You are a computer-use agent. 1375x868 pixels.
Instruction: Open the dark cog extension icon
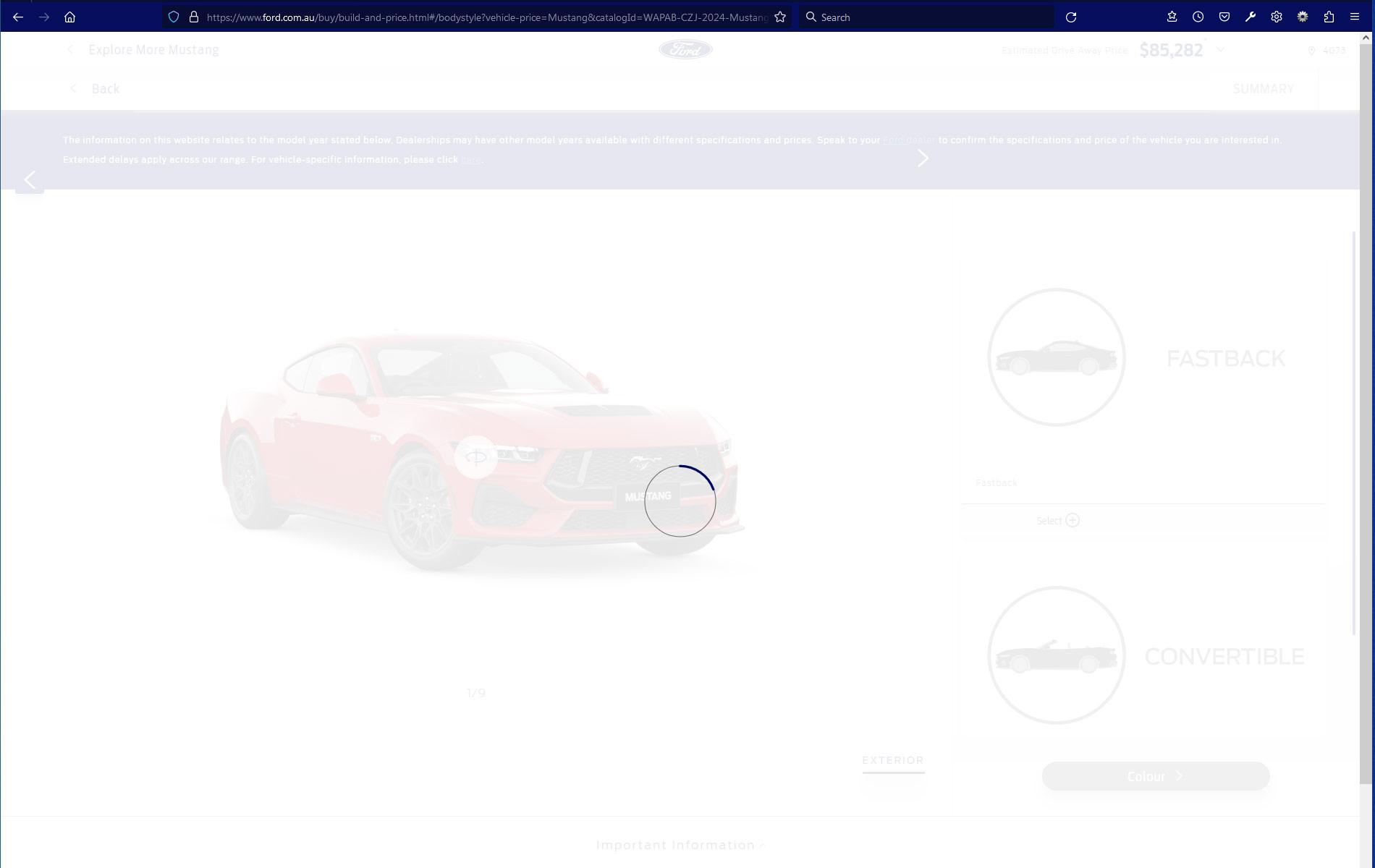1303,17
